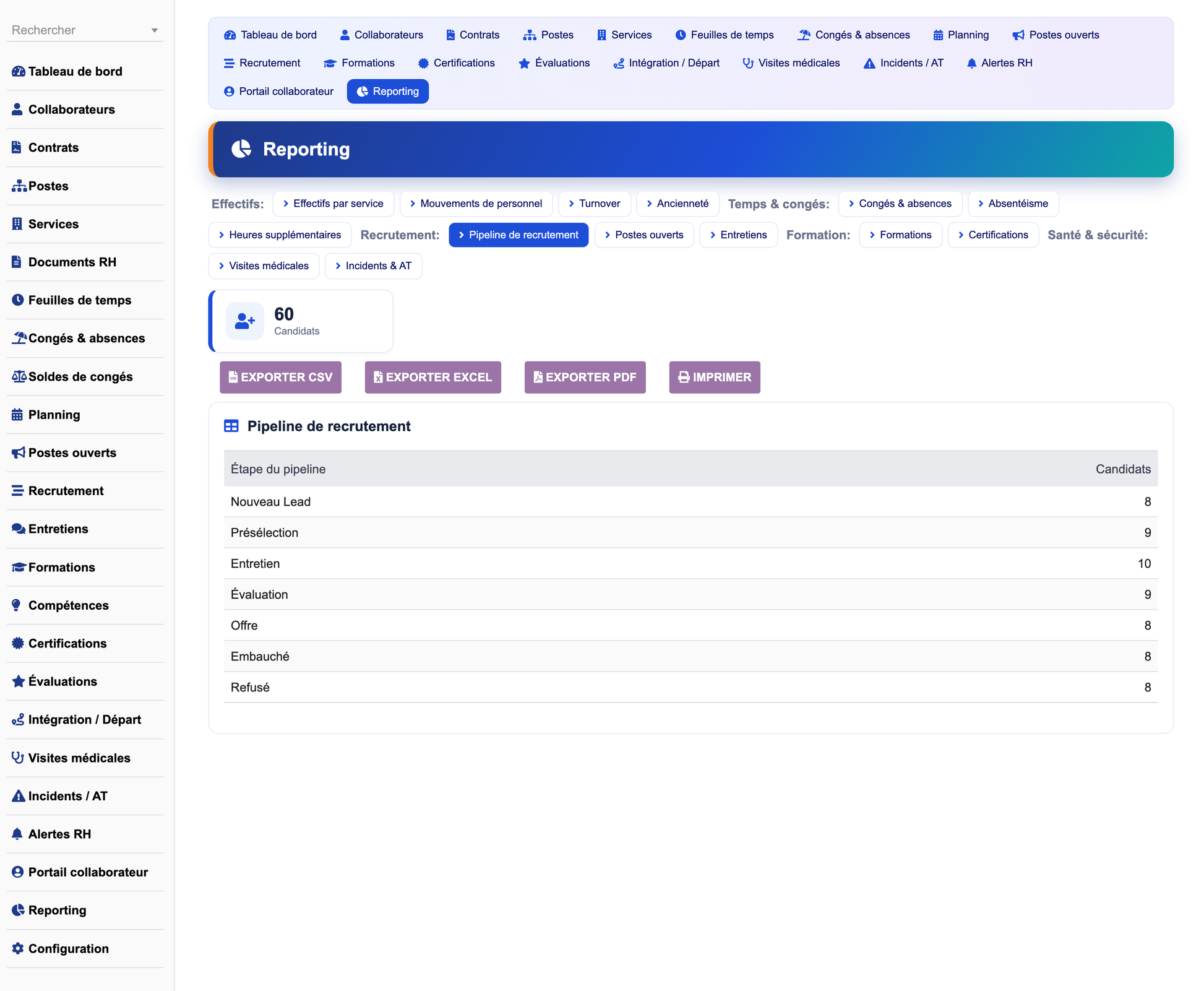The width and height of the screenshot is (1204, 991).
Task: Switch to top nav Alertes RH tab
Action: tap(999, 63)
